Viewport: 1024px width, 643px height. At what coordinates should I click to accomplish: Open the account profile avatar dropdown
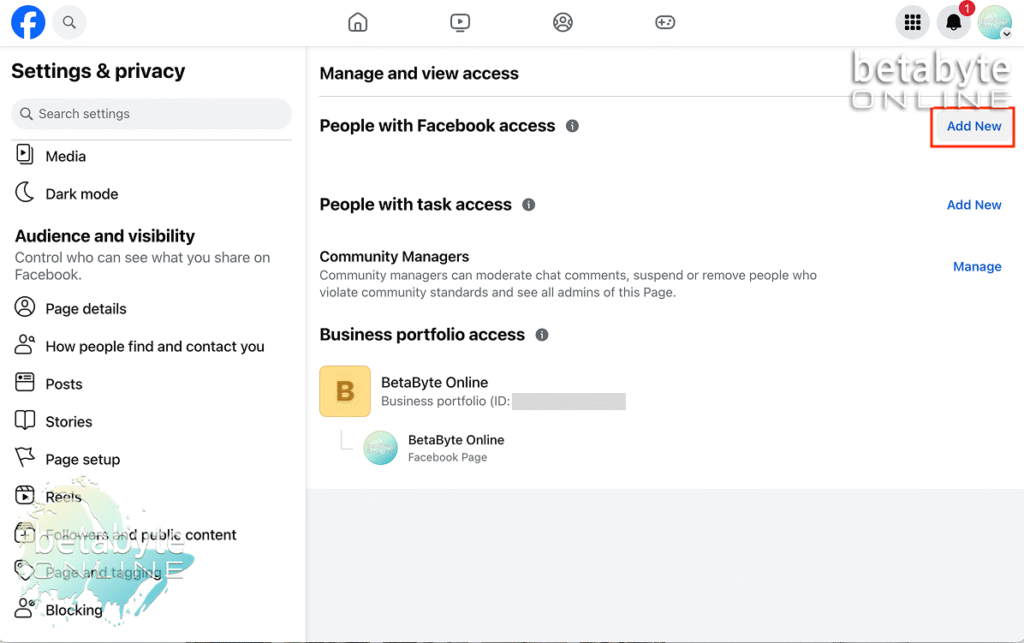coord(994,23)
